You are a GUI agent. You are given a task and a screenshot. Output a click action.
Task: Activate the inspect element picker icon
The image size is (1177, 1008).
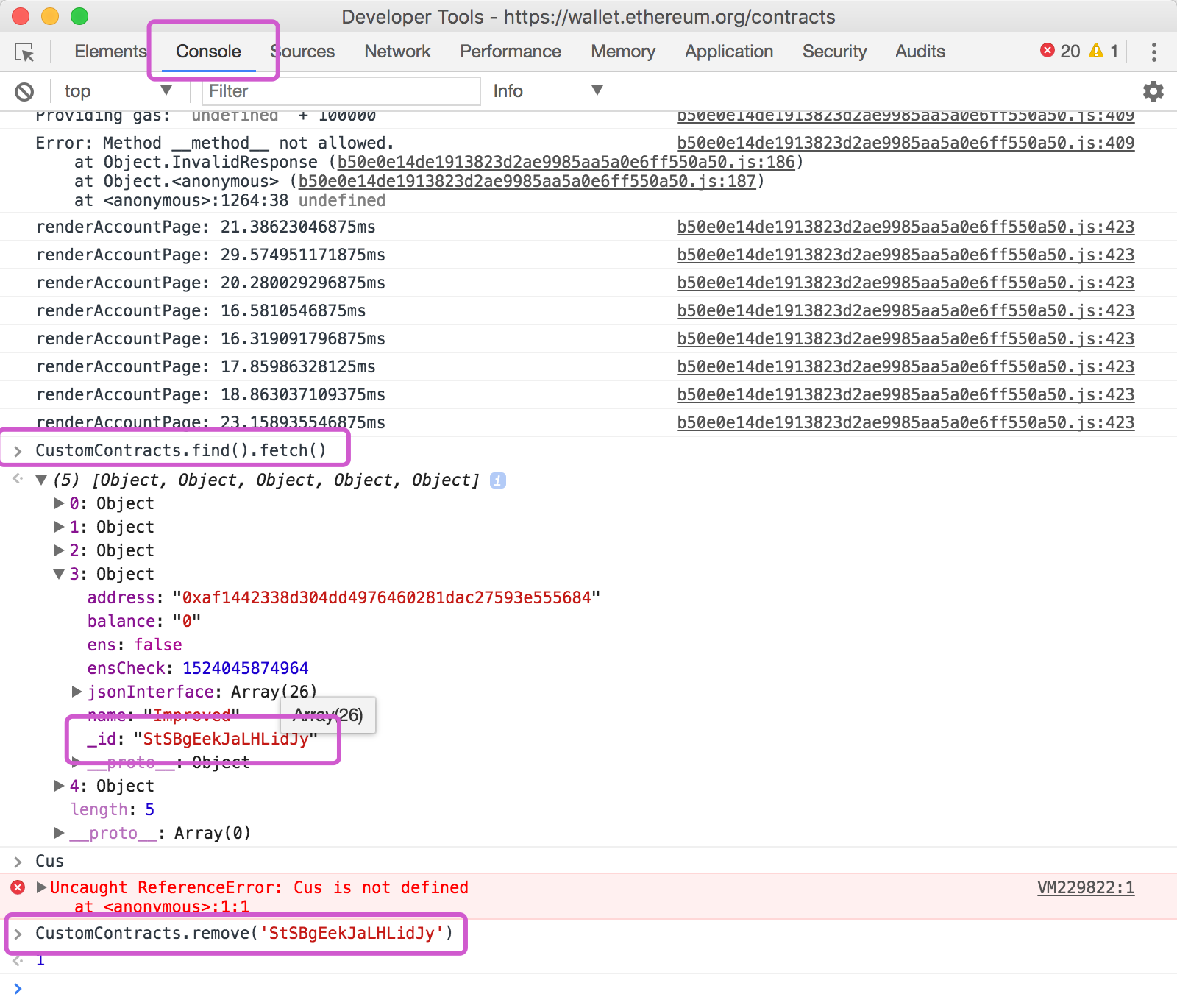pos(24,52)
